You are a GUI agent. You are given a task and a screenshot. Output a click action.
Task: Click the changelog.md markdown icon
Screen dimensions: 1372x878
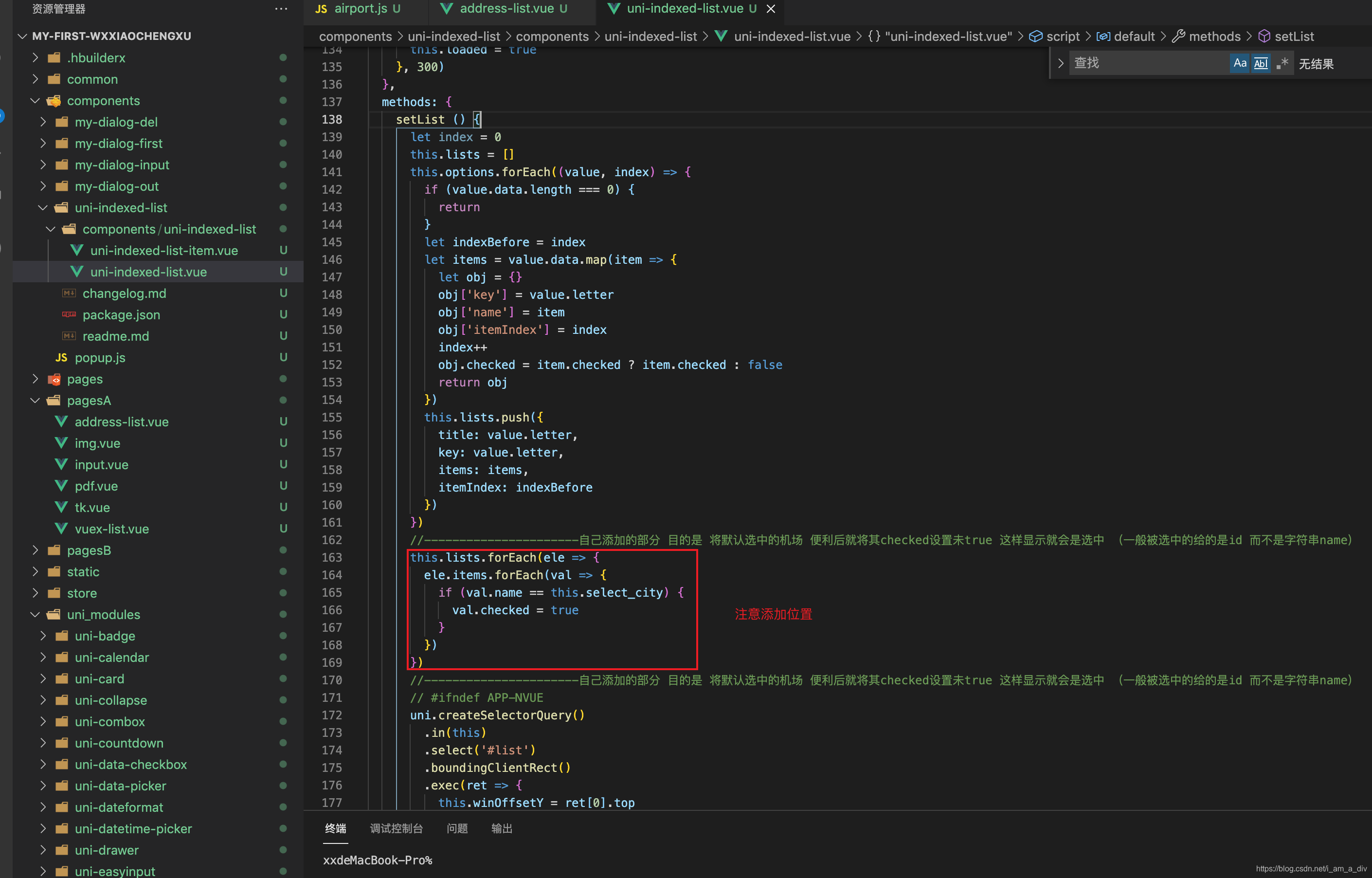coord(69,293)
